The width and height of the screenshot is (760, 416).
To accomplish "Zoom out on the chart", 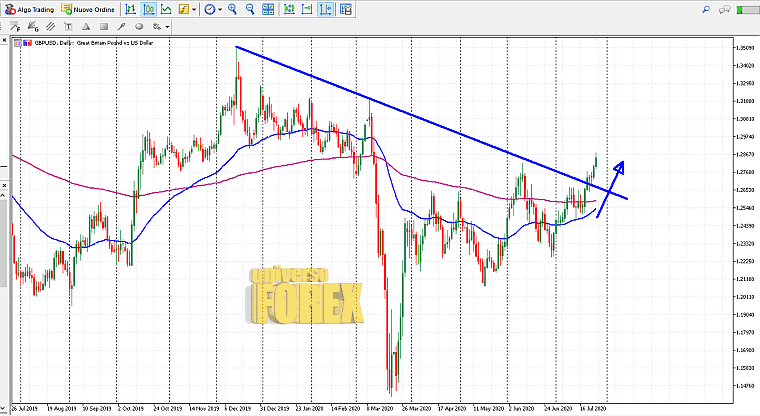I will click(x=250, y=9).
